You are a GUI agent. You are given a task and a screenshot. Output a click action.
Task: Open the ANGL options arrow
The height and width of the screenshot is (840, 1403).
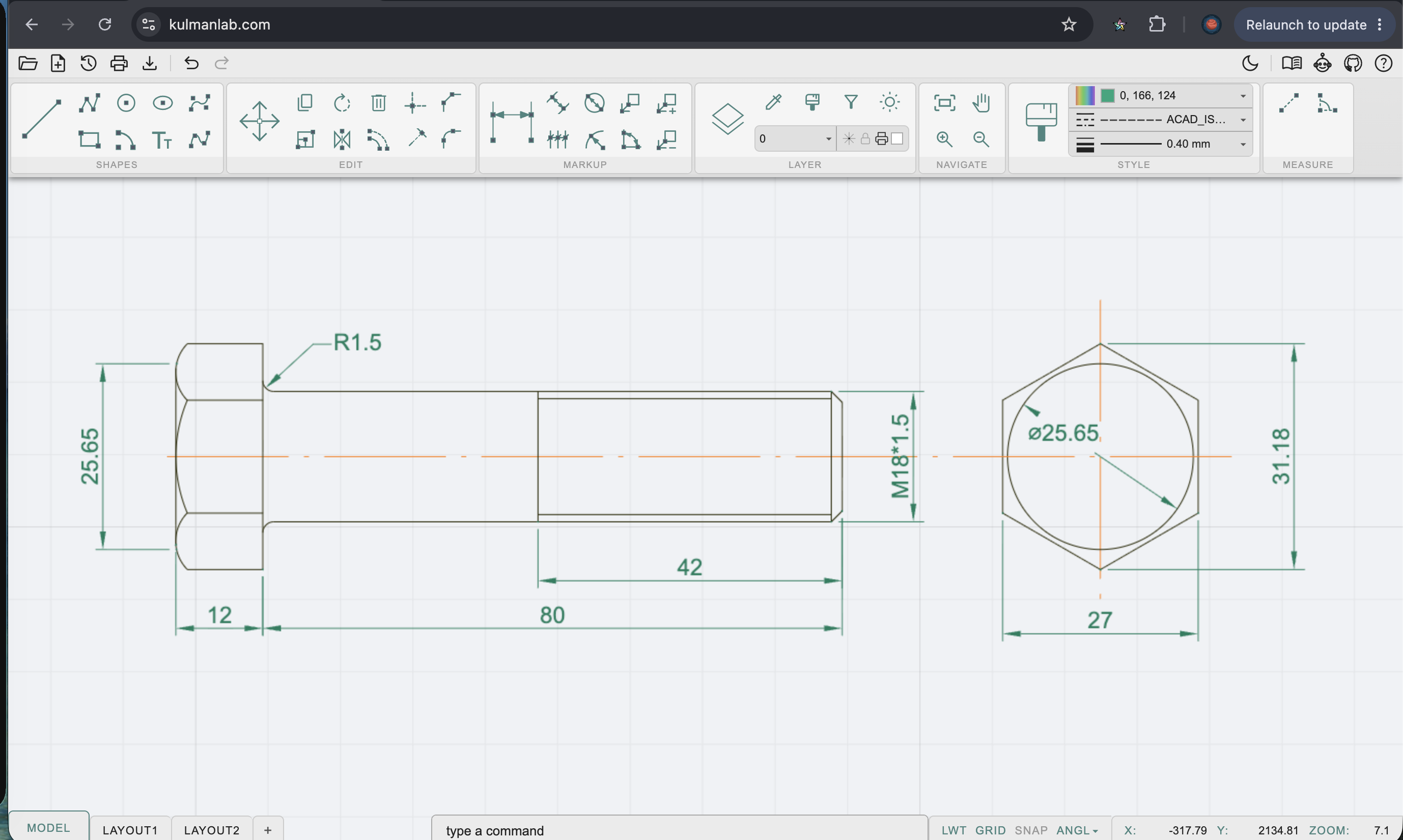pyautogui.click(x=1096, y=831)
